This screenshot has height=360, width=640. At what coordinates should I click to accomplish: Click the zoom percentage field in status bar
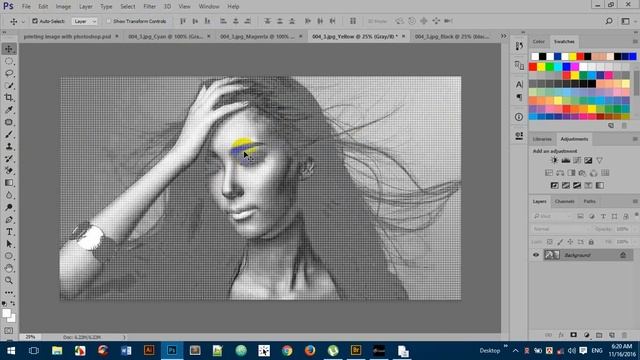pyautogui.click(x=30, y=338)
